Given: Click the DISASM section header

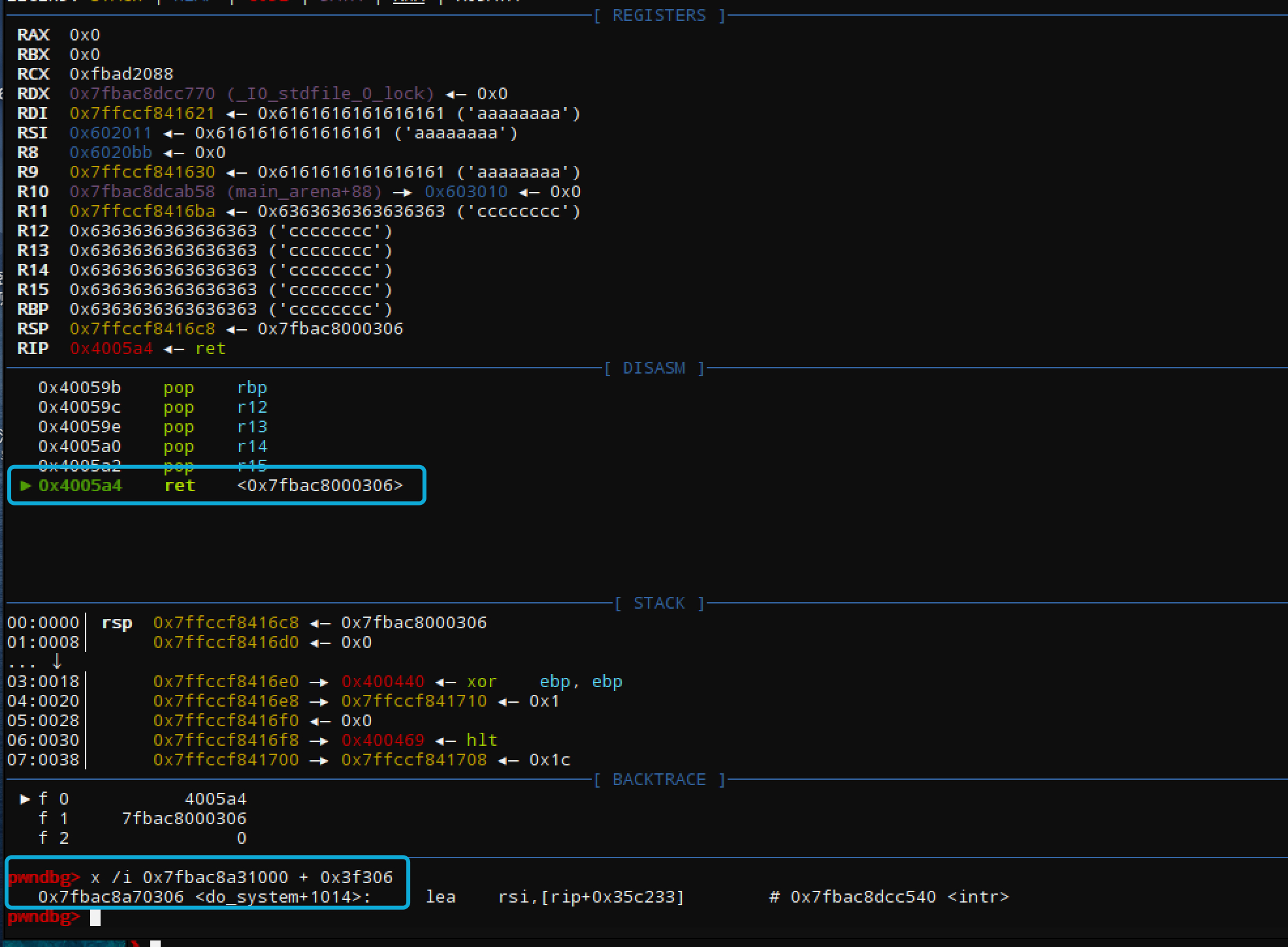Looking at the screenshot, I should [654, 368].
